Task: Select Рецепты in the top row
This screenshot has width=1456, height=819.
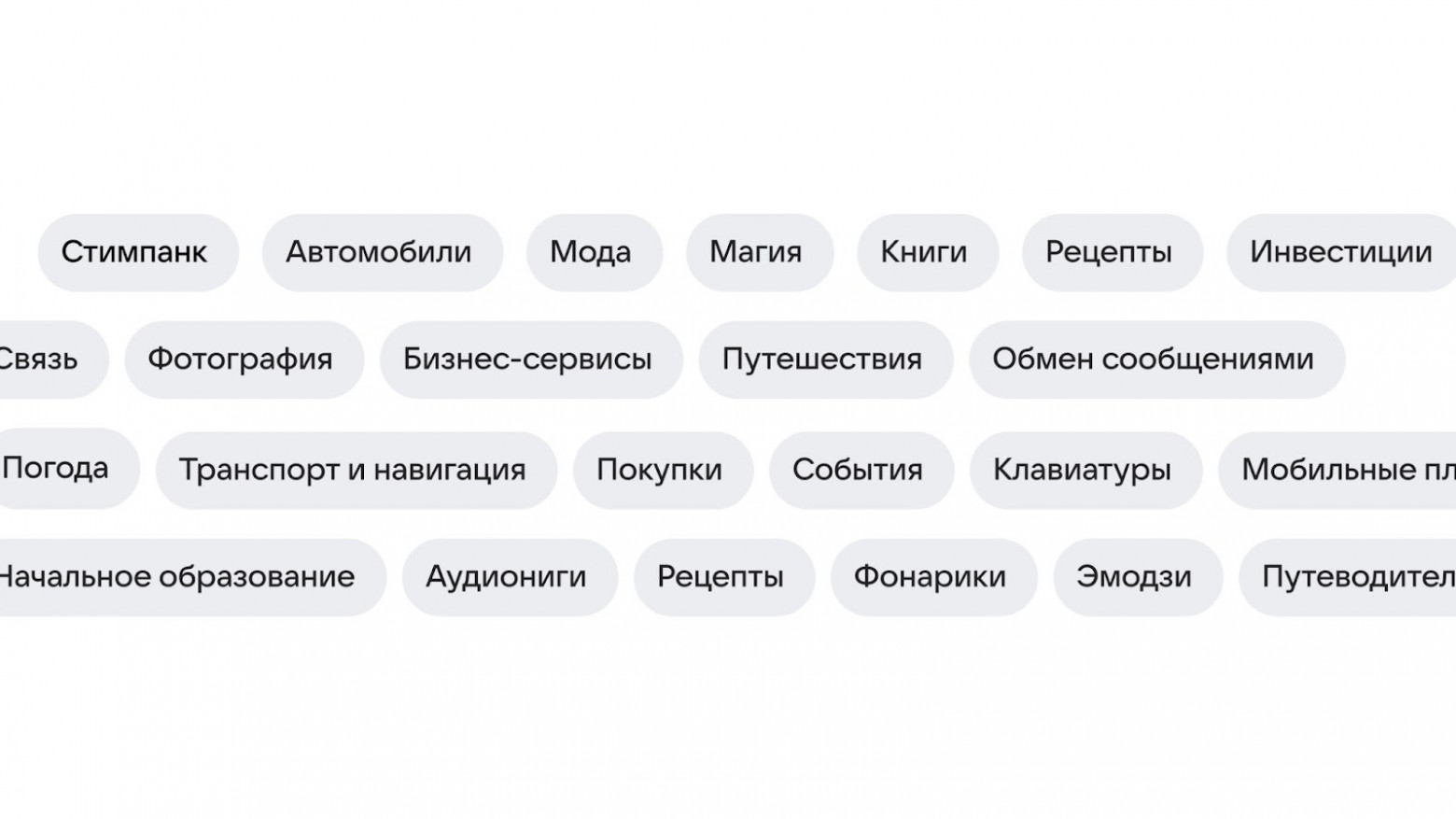Action: [1112, 252]
